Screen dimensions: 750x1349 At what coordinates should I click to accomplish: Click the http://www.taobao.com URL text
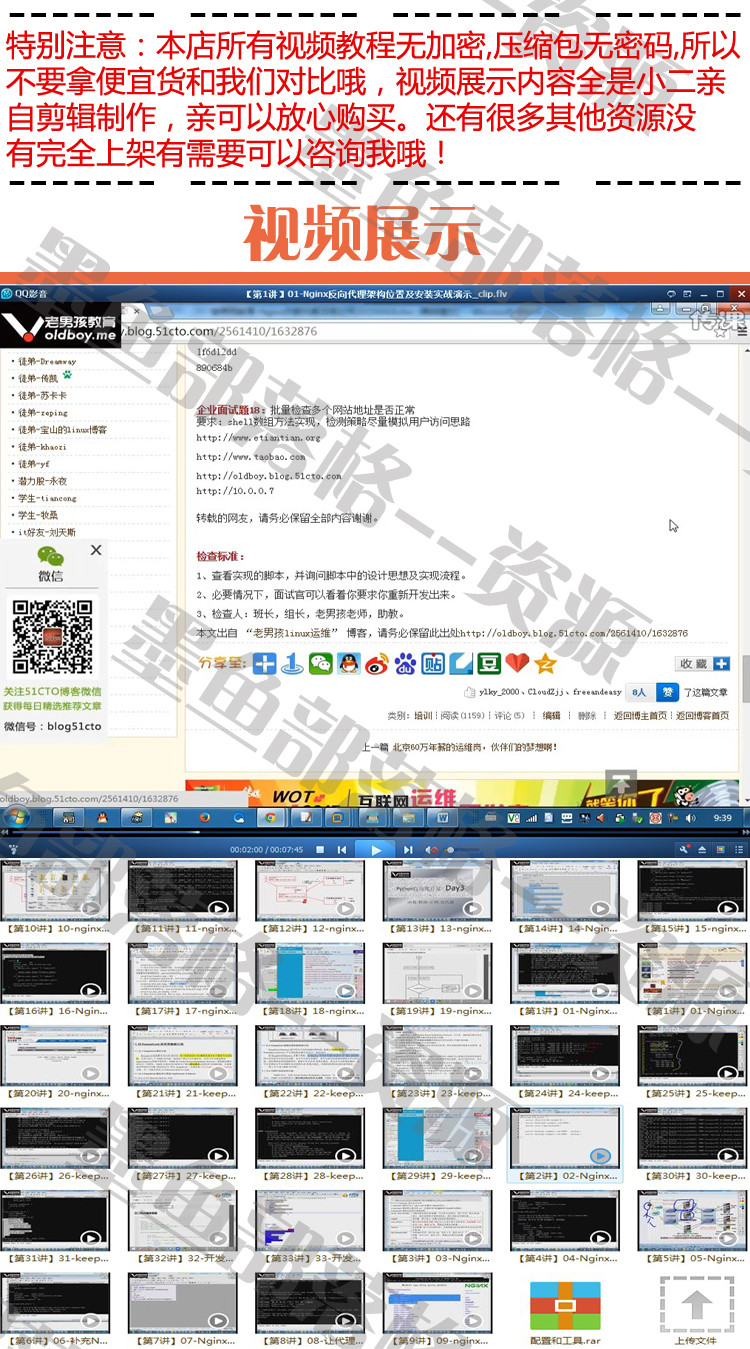[250, 457]
